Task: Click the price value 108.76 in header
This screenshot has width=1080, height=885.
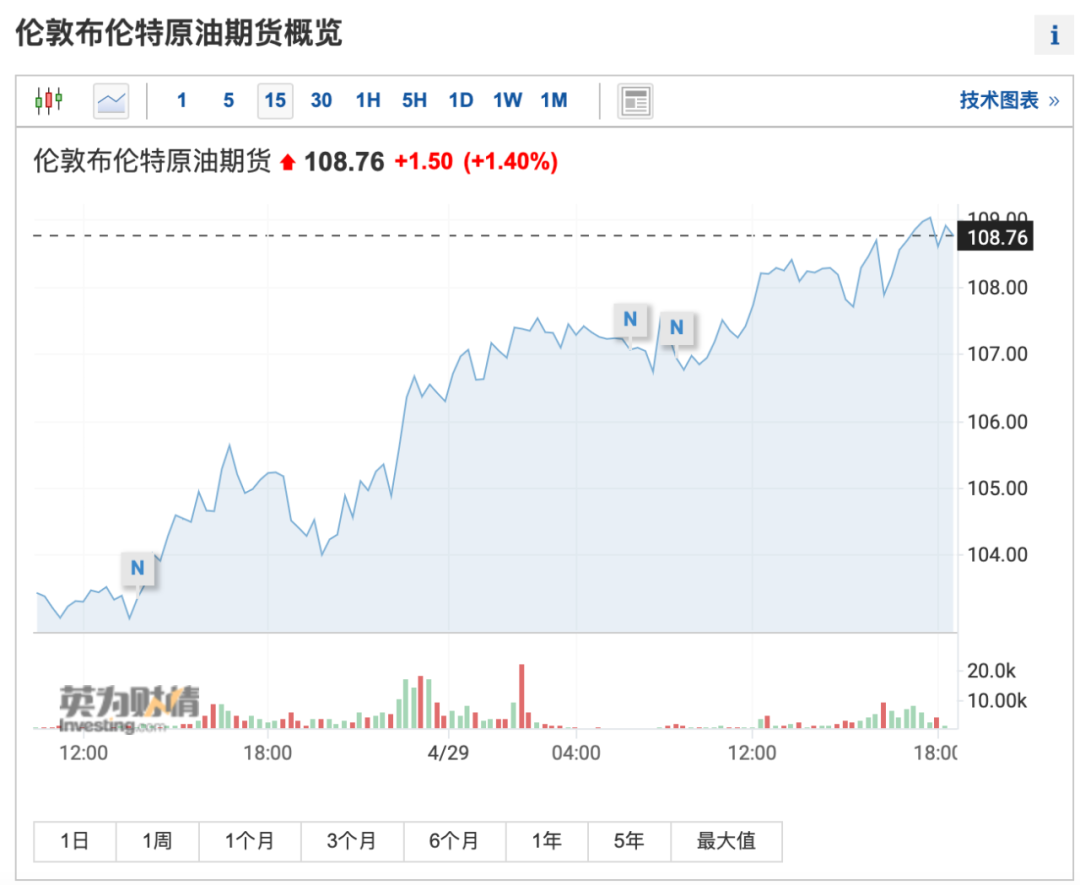Action: tap(344, 162)
